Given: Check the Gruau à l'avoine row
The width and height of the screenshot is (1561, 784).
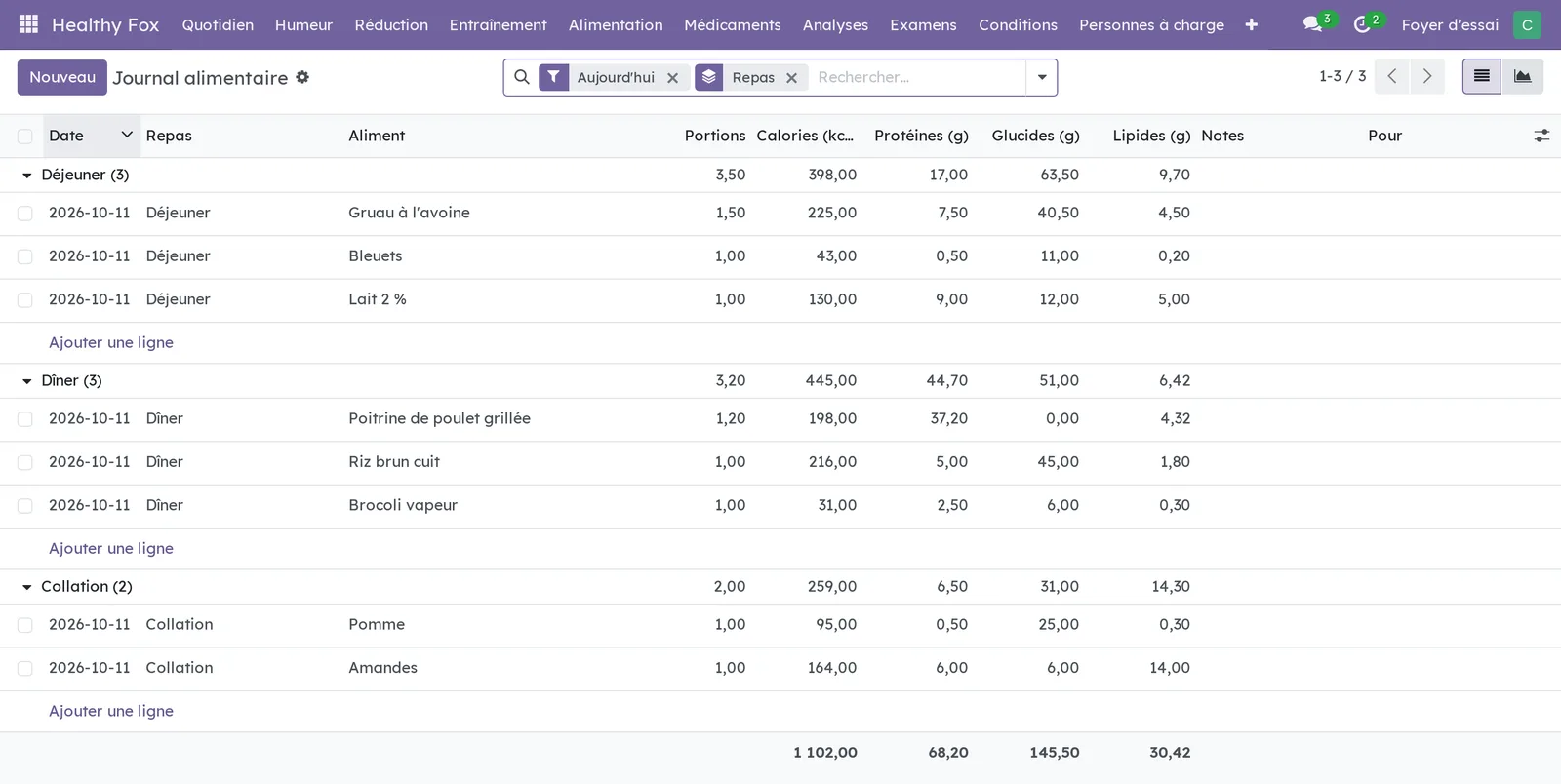Looking at the screenshot, I should [x=25, y=214].
